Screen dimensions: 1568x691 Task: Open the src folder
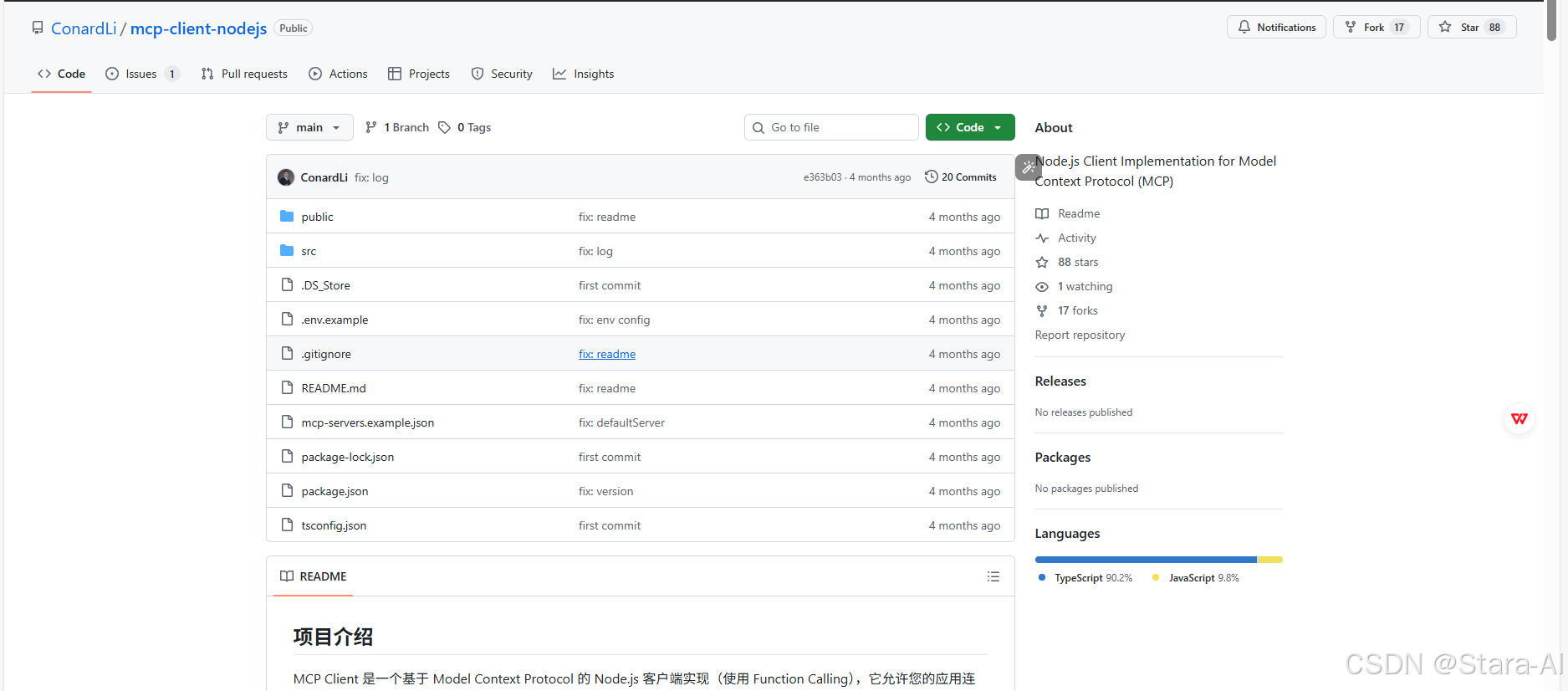[x=309, y=251]
